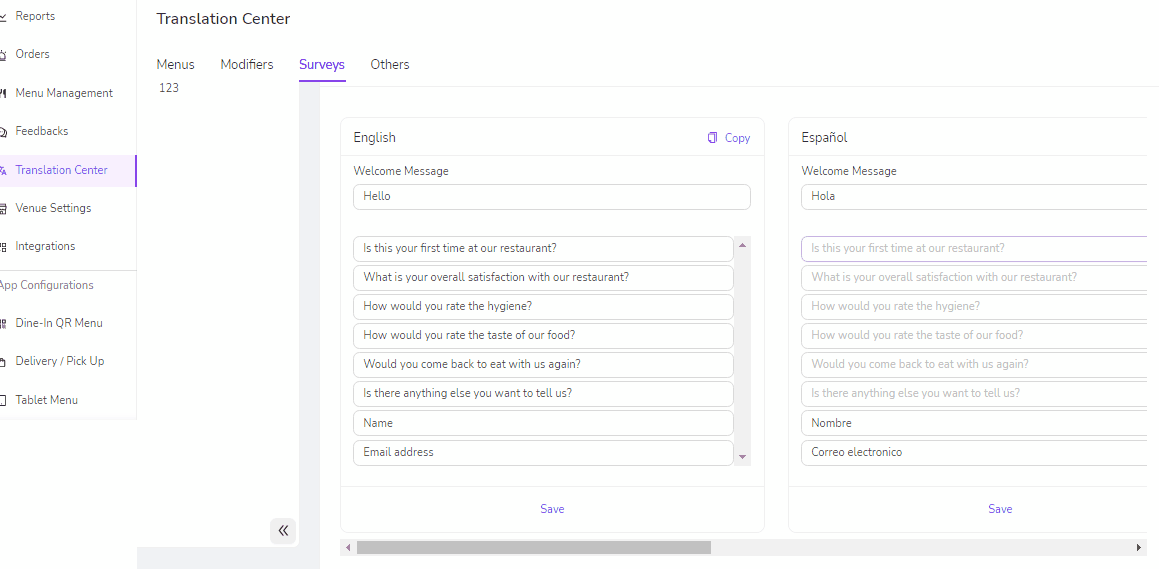Click the copy icon in the English card
The image size is (1159, 569).
pyautogui.click(x=713, y=137)
